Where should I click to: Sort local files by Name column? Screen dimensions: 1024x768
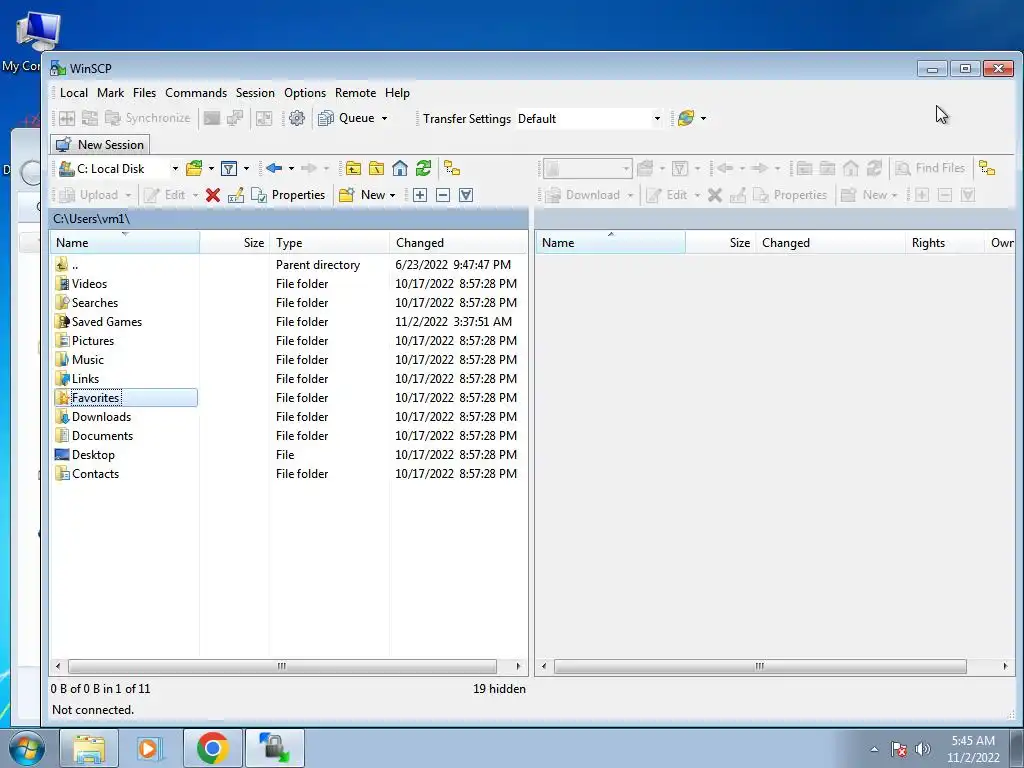(x=125, y=242)
